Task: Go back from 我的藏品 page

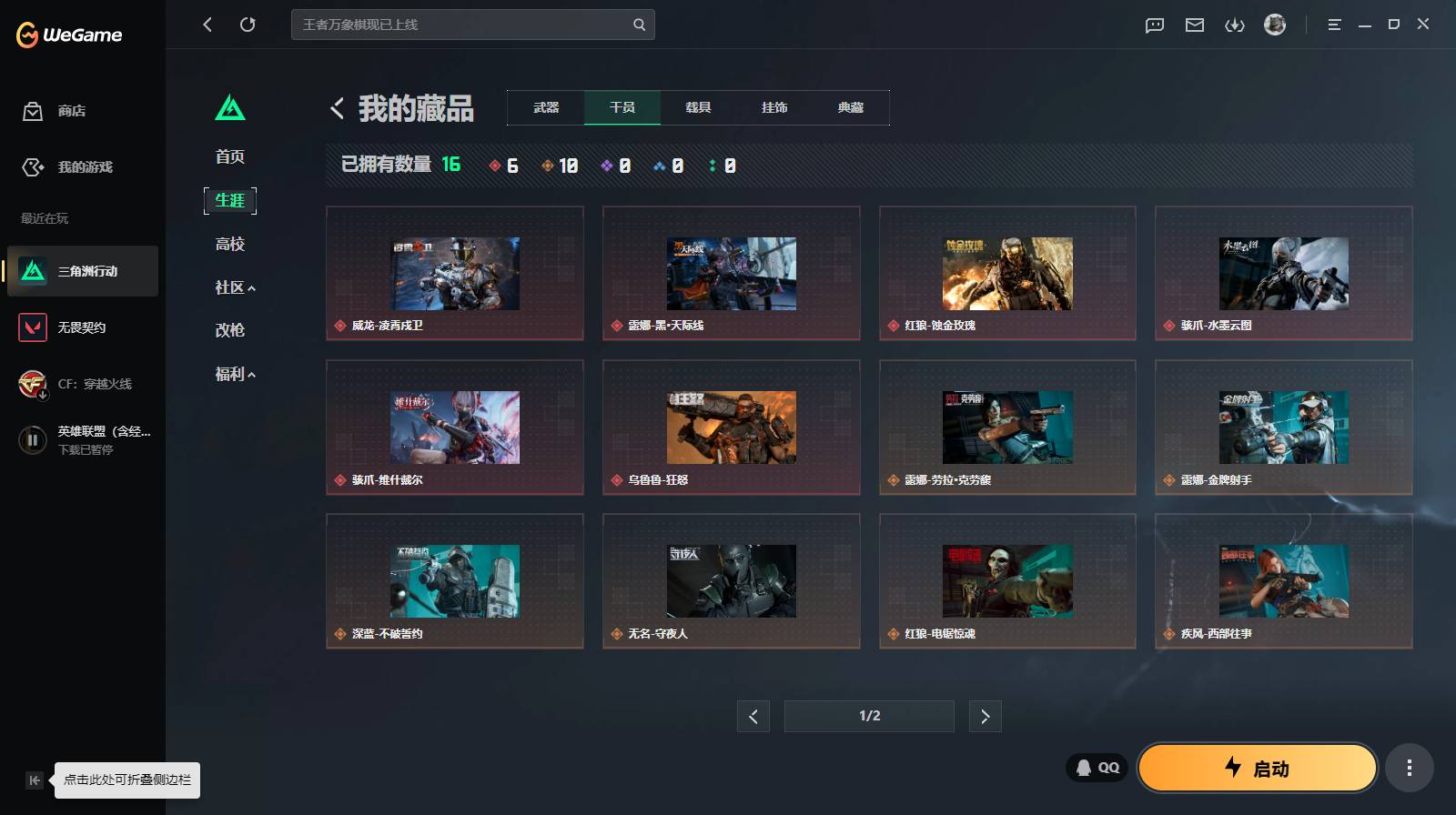Action: tap(337, 108)
